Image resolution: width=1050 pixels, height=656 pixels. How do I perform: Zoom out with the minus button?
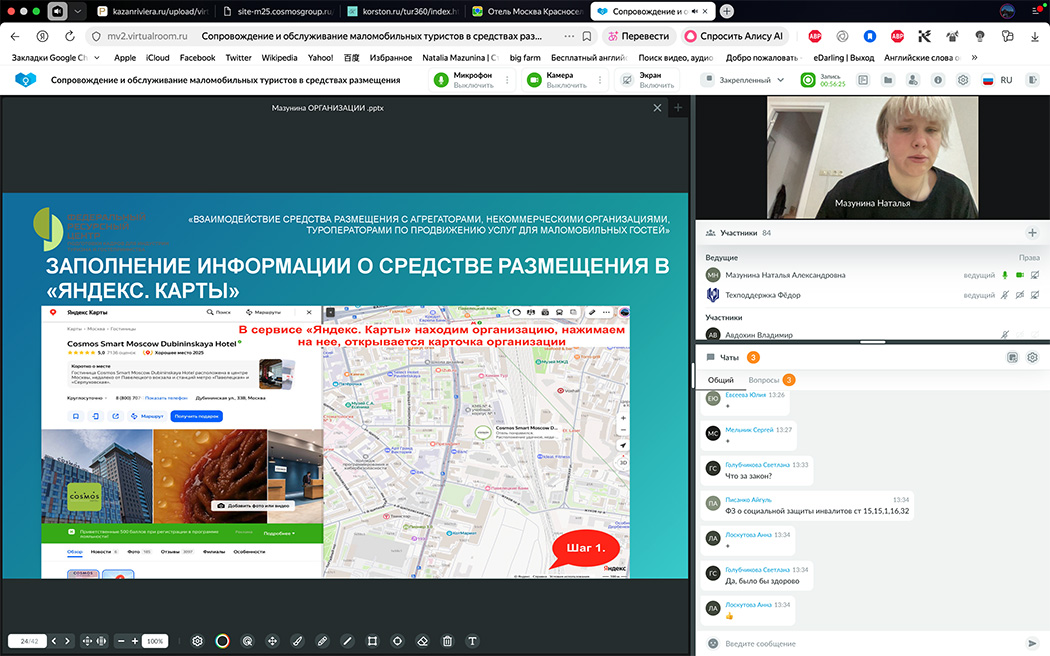[x=121, y=641]
